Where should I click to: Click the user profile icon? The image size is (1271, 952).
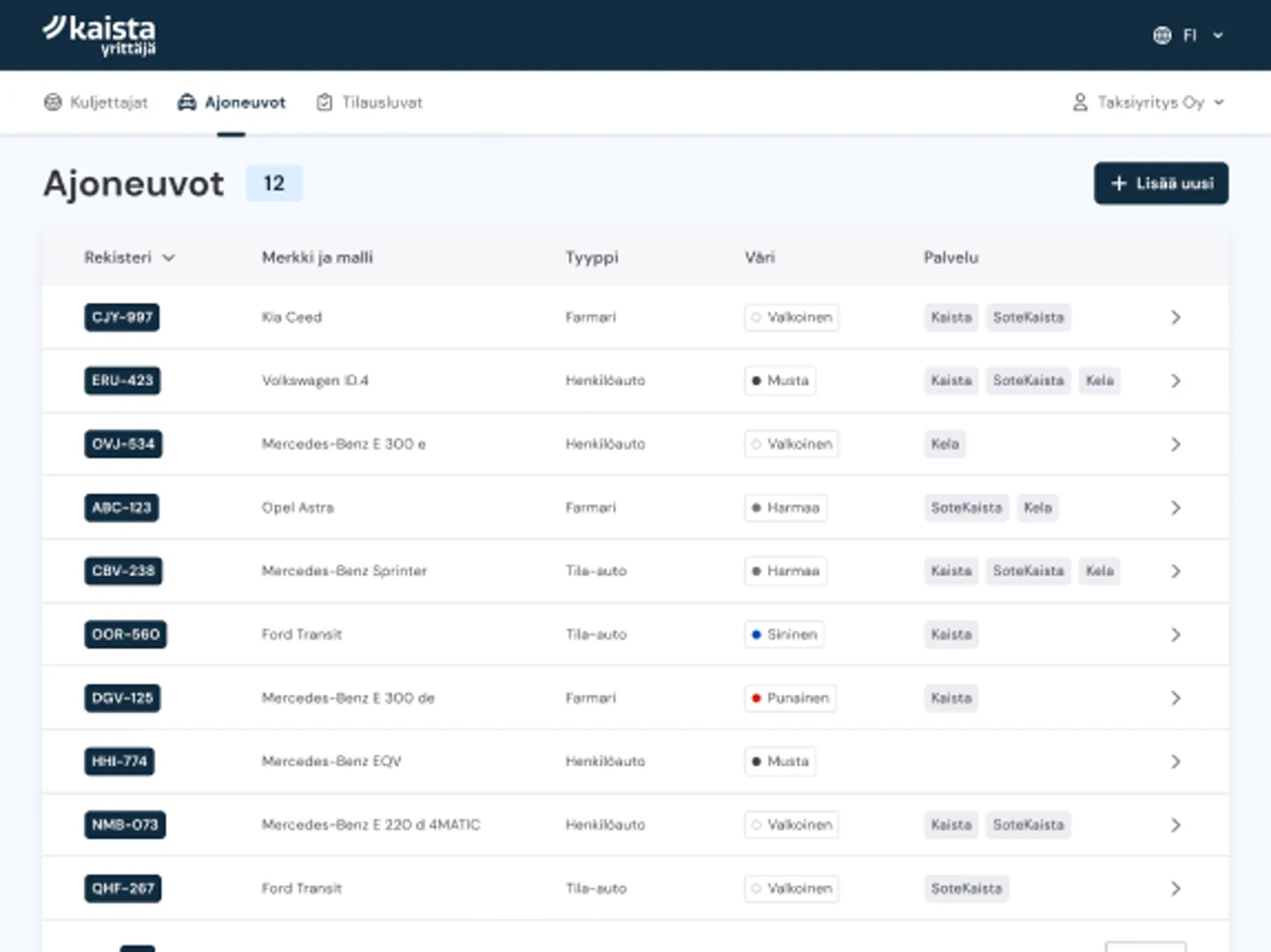point(1080,102)
